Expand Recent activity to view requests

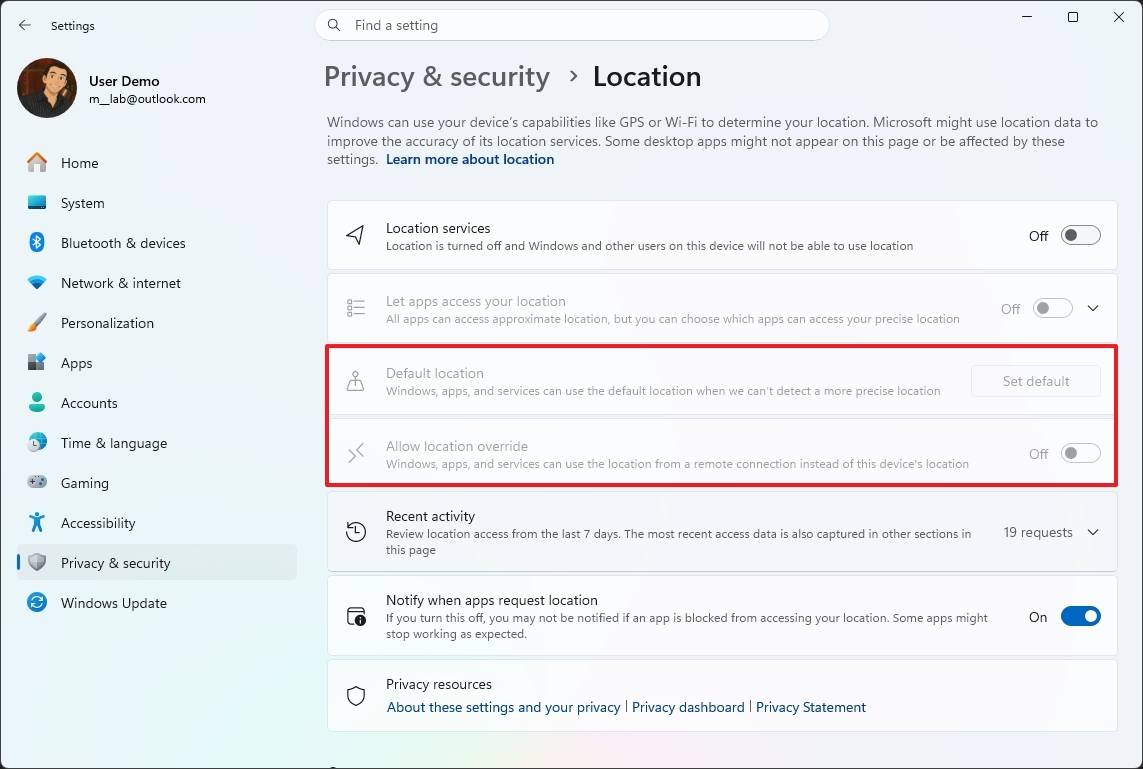coord(1093,532)
